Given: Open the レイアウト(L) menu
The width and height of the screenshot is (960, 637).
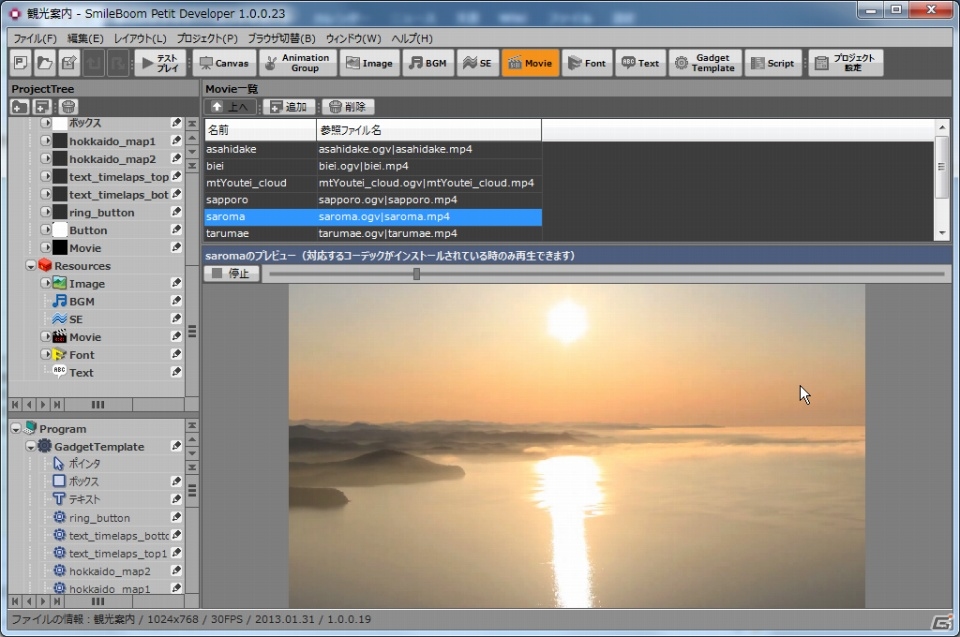Looking at the screenshot, I should [140, 38].
